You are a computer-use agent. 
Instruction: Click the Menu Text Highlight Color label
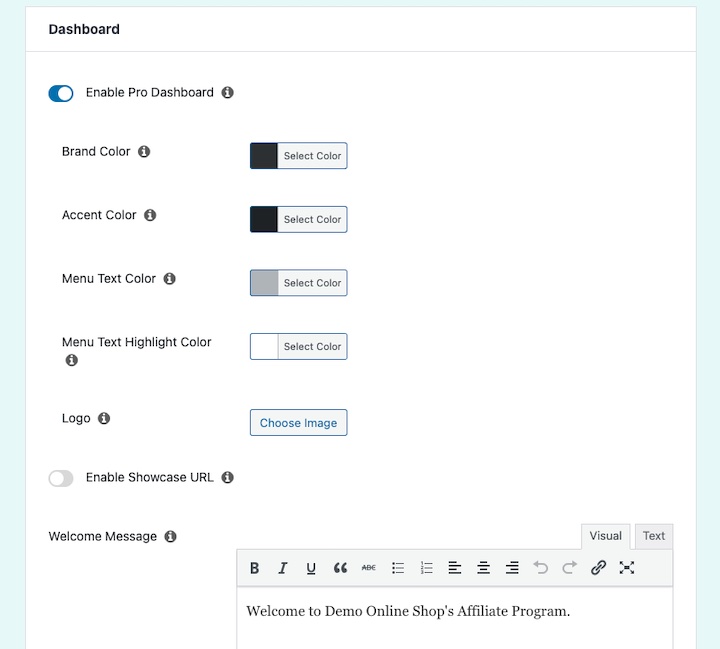[x=136, y=342]
